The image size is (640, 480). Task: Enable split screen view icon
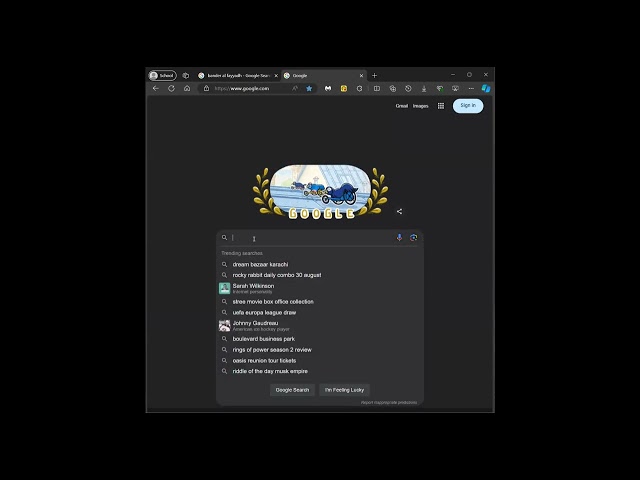377,89
